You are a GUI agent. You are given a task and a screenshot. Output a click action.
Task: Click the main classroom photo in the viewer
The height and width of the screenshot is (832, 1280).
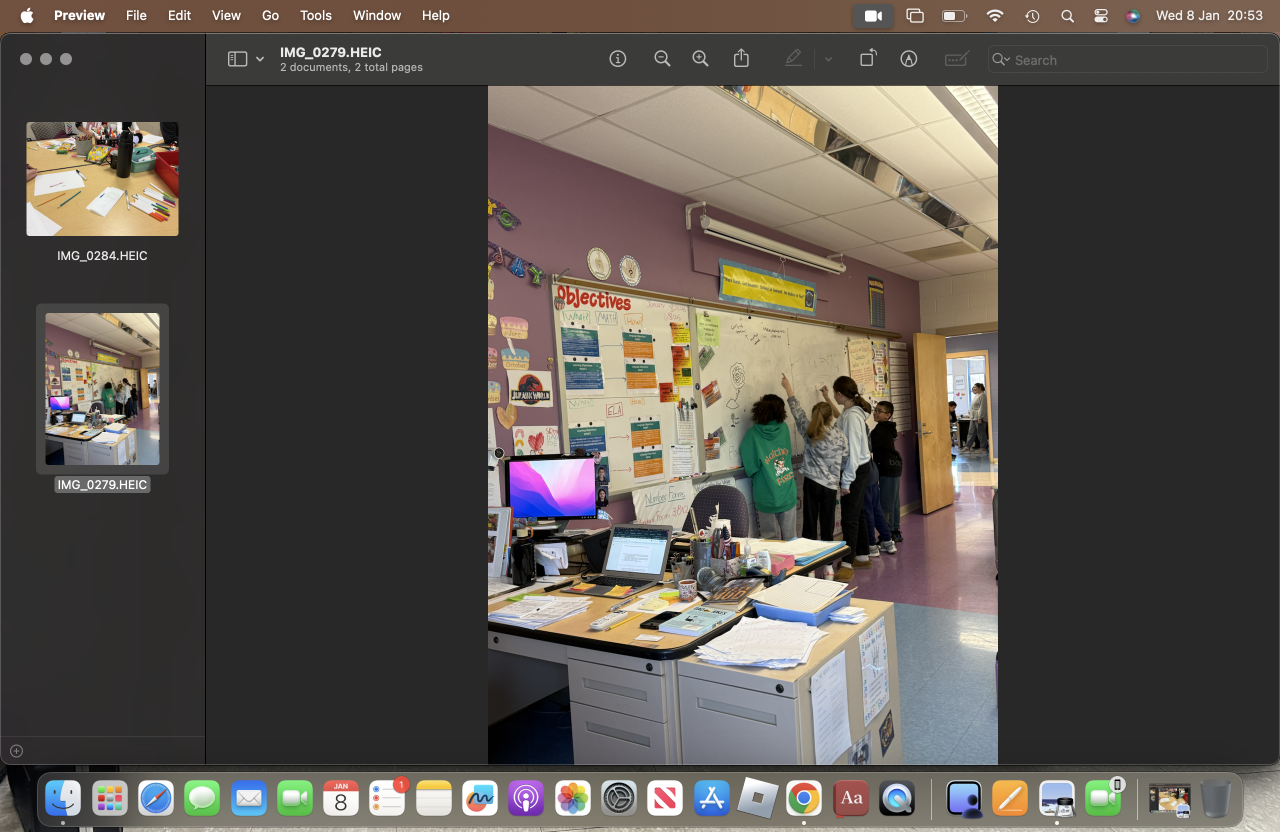point(743,425)
